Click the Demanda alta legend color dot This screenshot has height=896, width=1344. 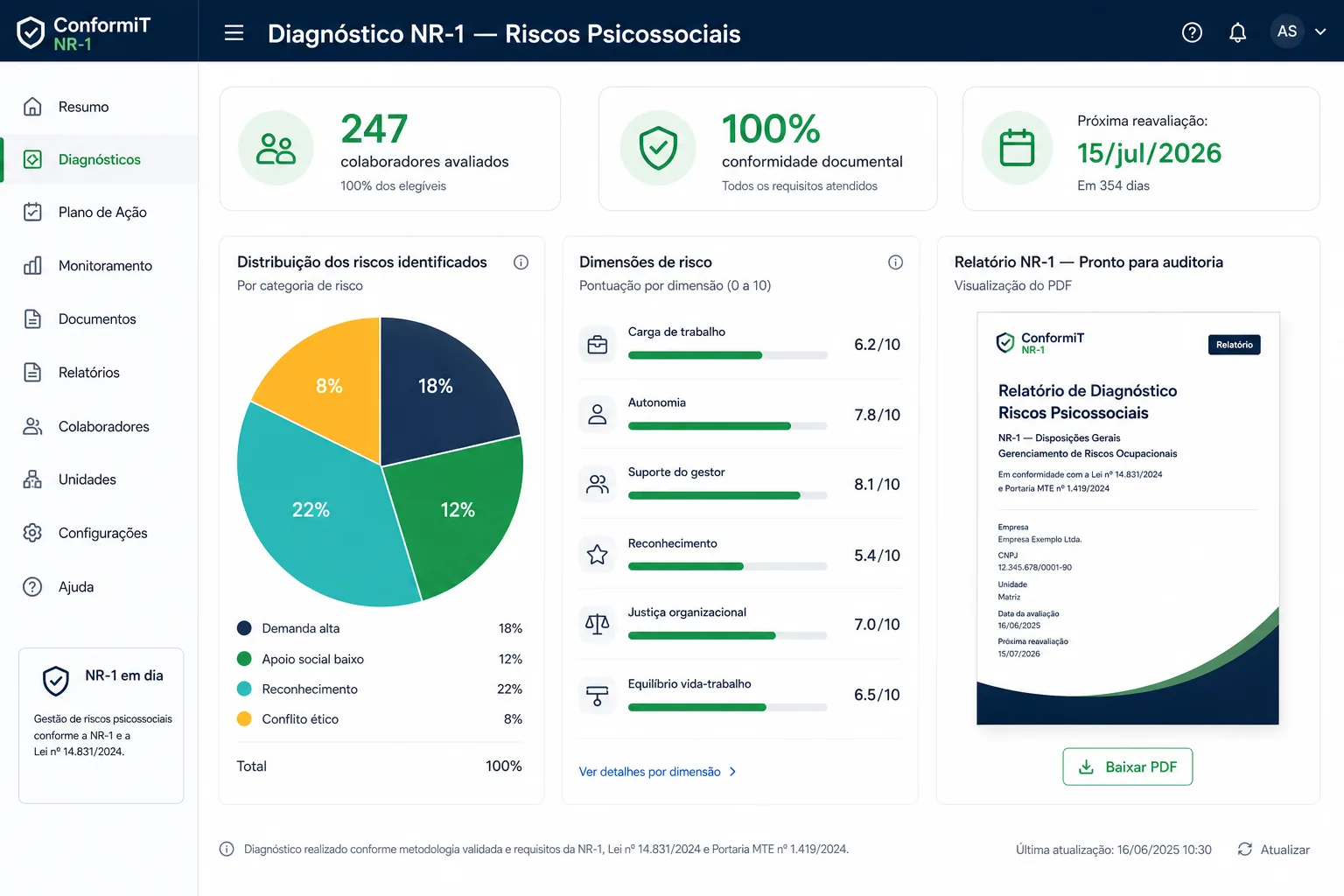pyautogui.click(x=244, y=628)
